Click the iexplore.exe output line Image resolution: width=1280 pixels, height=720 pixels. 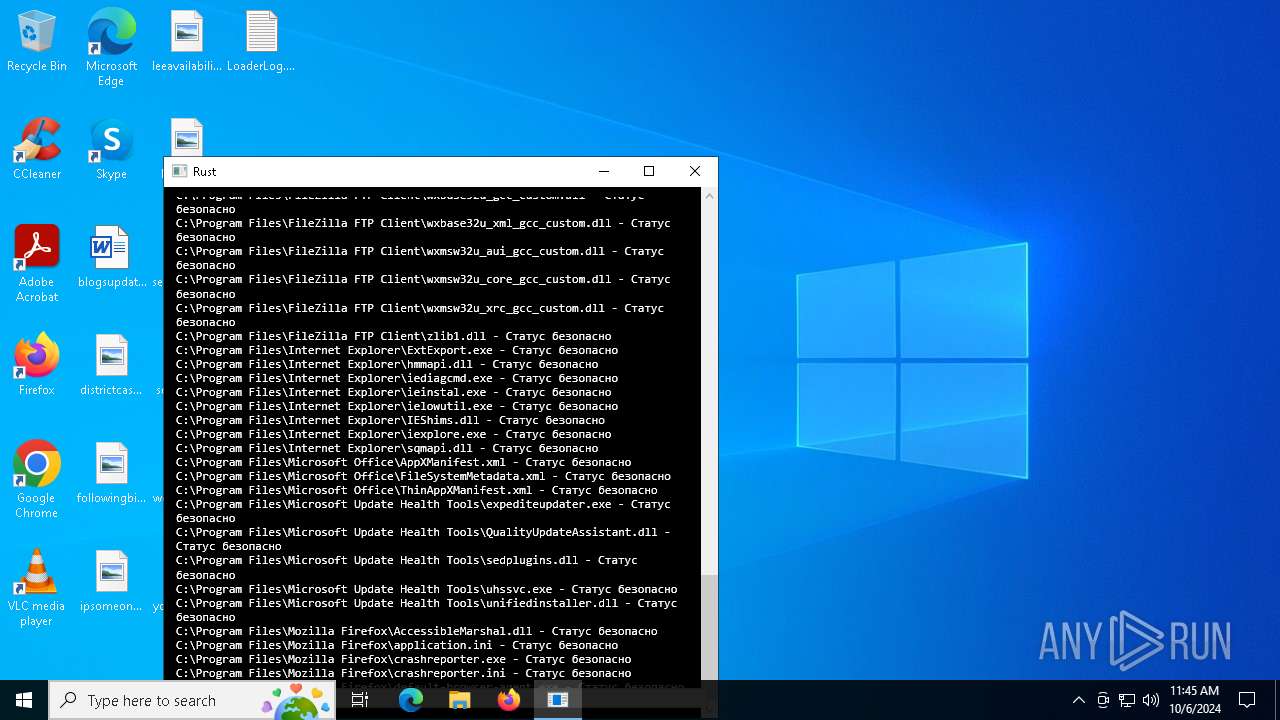(393, 434)
